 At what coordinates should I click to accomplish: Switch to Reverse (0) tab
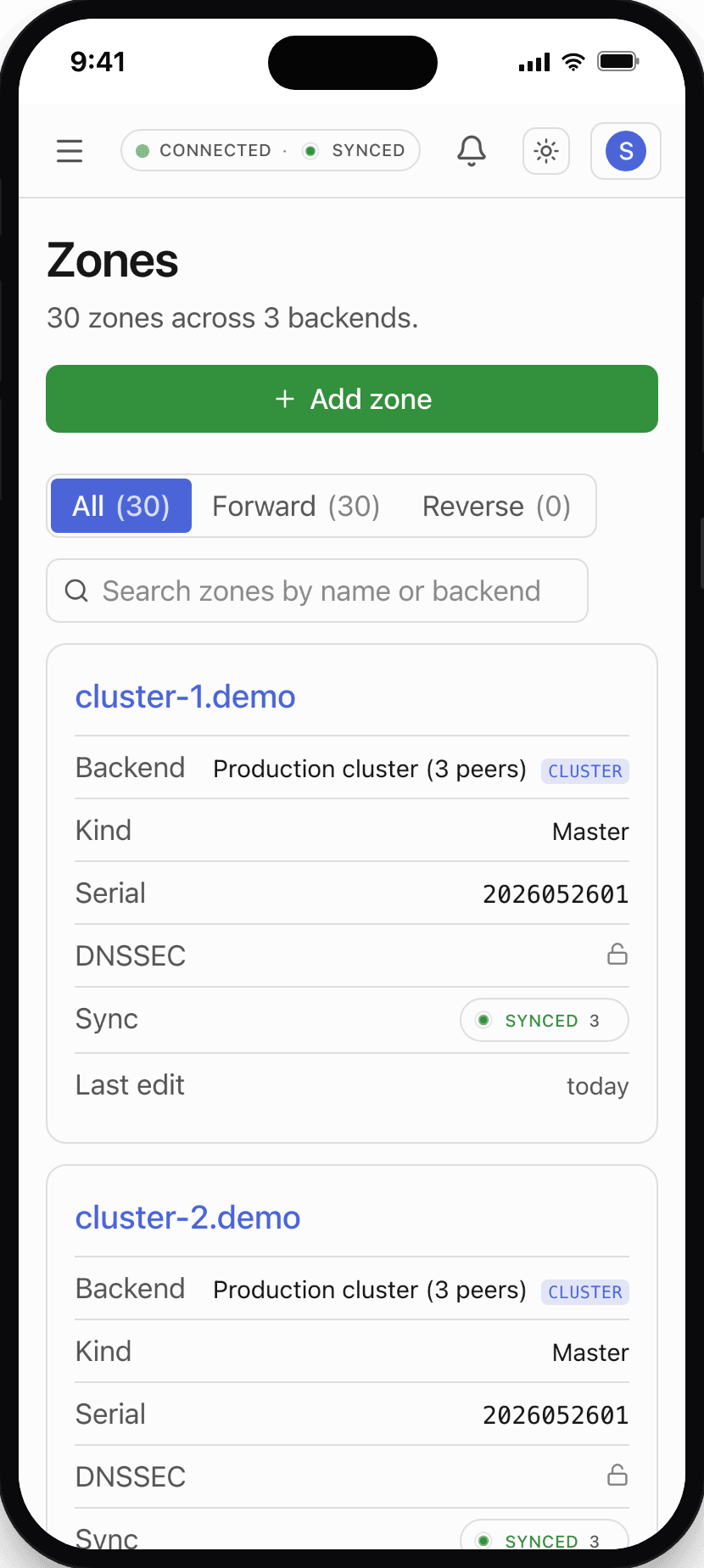tap(496, 506)
